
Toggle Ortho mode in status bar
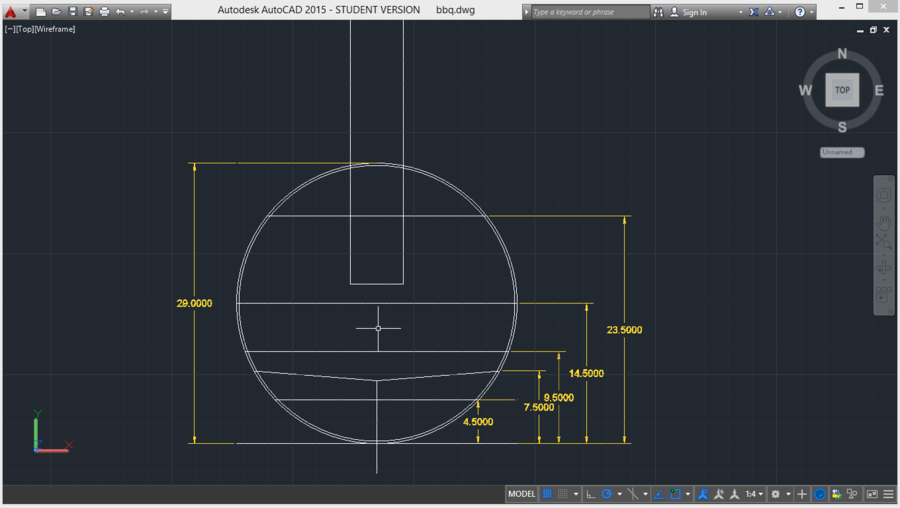(x=591, y=494)
